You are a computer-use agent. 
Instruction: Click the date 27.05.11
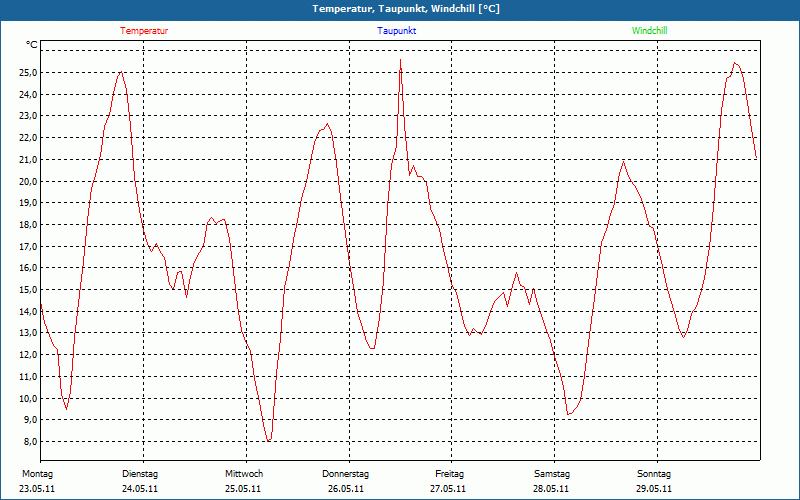coord(448,489)
